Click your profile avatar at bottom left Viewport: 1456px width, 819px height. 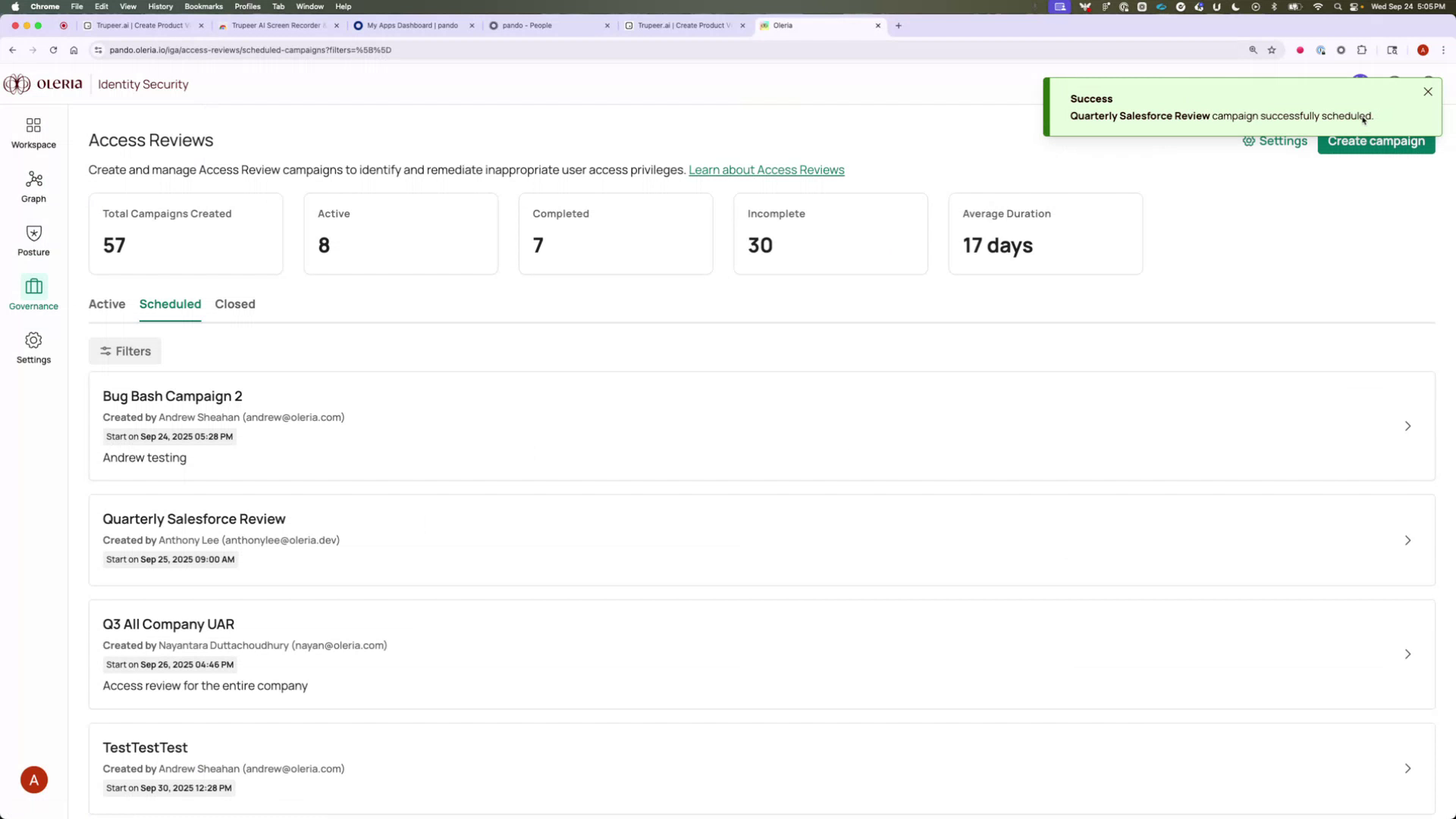33,779
